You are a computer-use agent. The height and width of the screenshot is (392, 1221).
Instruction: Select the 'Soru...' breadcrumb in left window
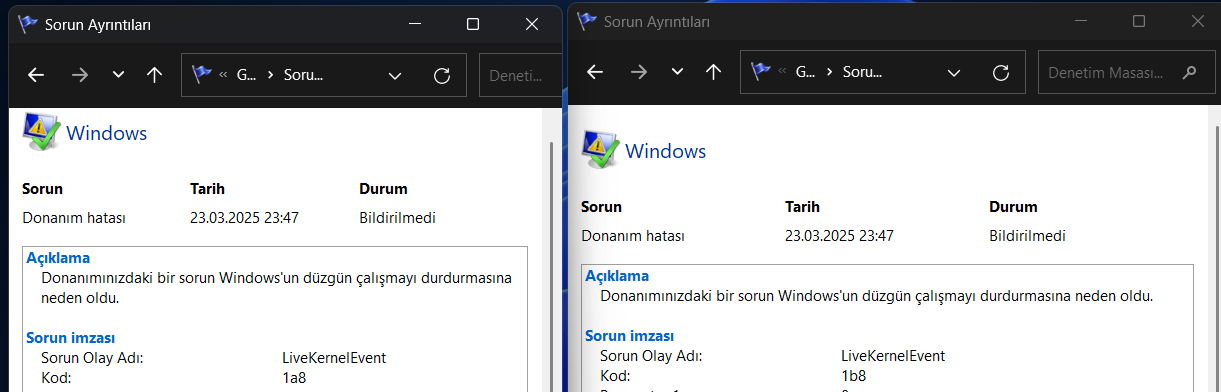303,75
